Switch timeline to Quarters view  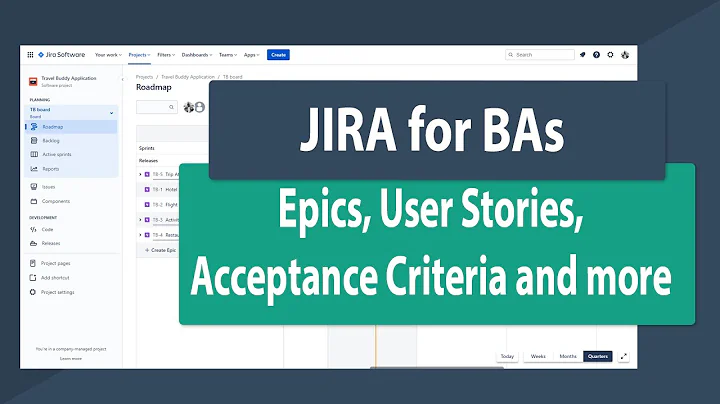598,356
